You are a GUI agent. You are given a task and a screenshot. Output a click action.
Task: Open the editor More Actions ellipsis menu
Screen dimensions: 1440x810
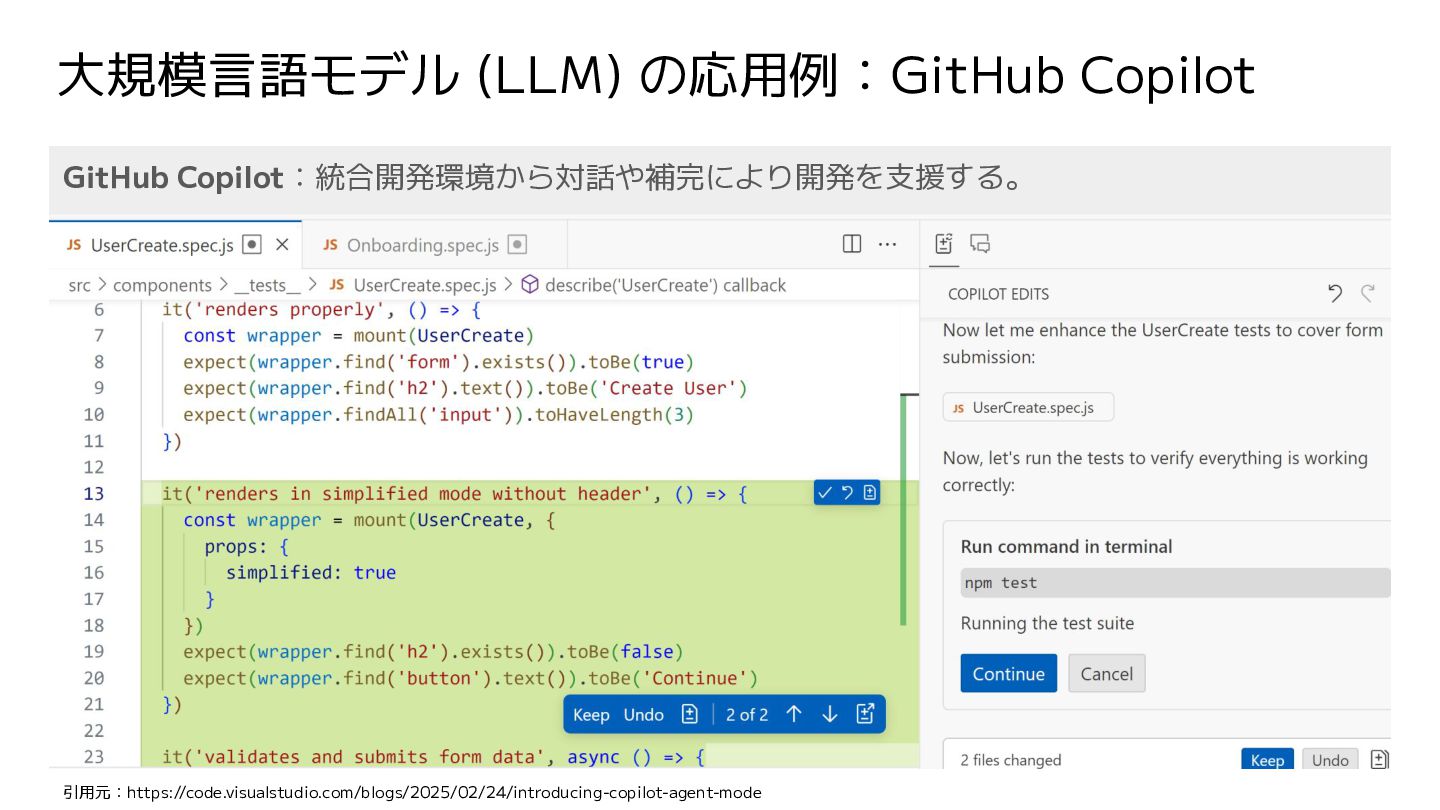pos(887,244)
